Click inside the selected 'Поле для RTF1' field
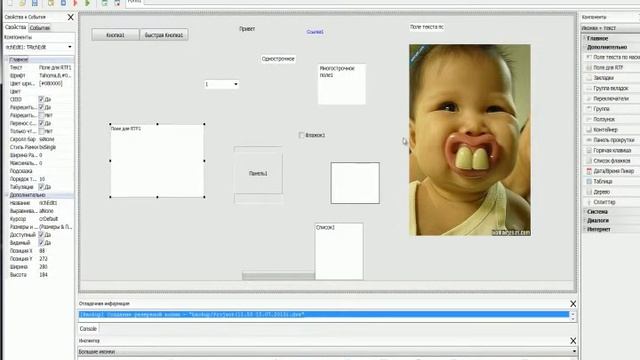 tap(157, 161)
